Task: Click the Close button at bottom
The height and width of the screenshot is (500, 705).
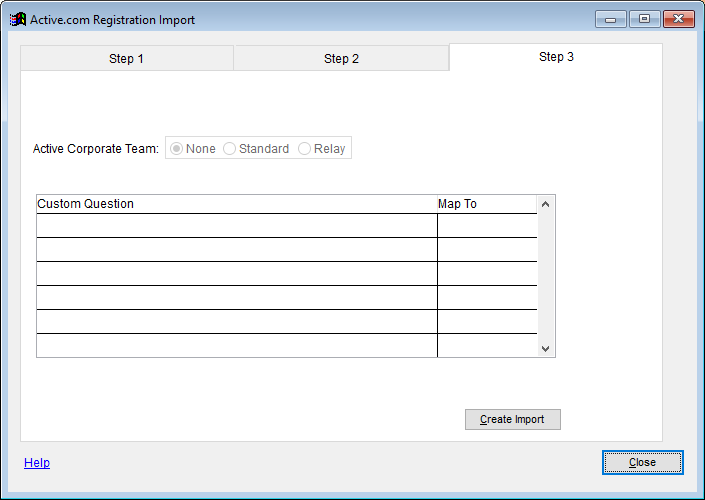Action: point(643,463)
